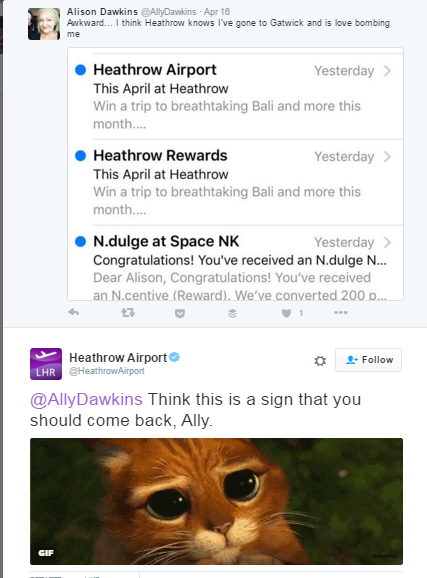Screen dimensions: 427x578
Task: Click the Buffer stack icon under tweet
Action: (x=232, y=313)
